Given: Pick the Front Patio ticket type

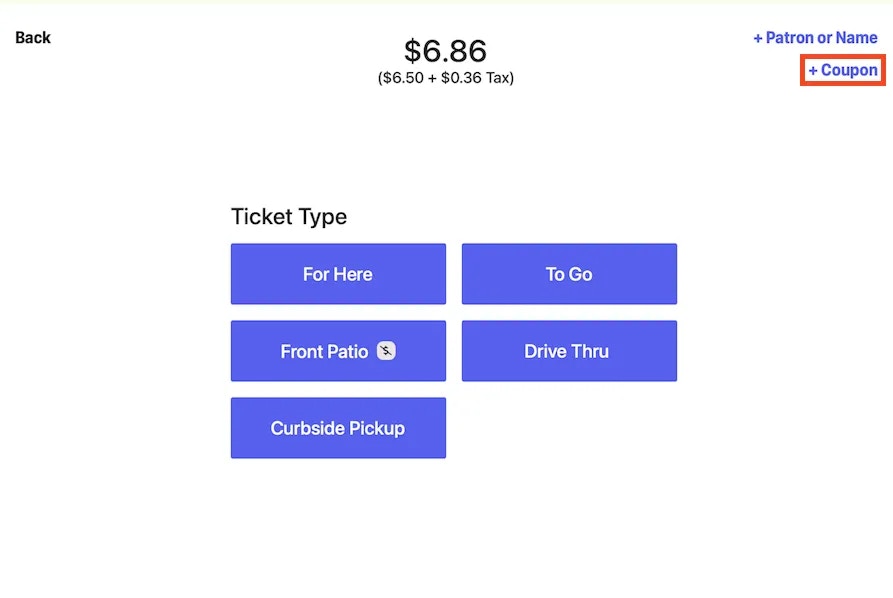Looking at the screenshot, I should point(338,351).
